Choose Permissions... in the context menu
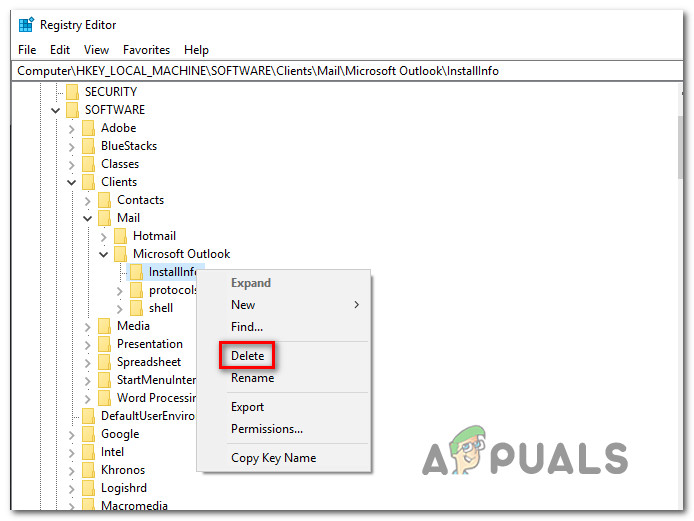The width and height of the screenshot is (694, 521). click(x=283, y=429)
